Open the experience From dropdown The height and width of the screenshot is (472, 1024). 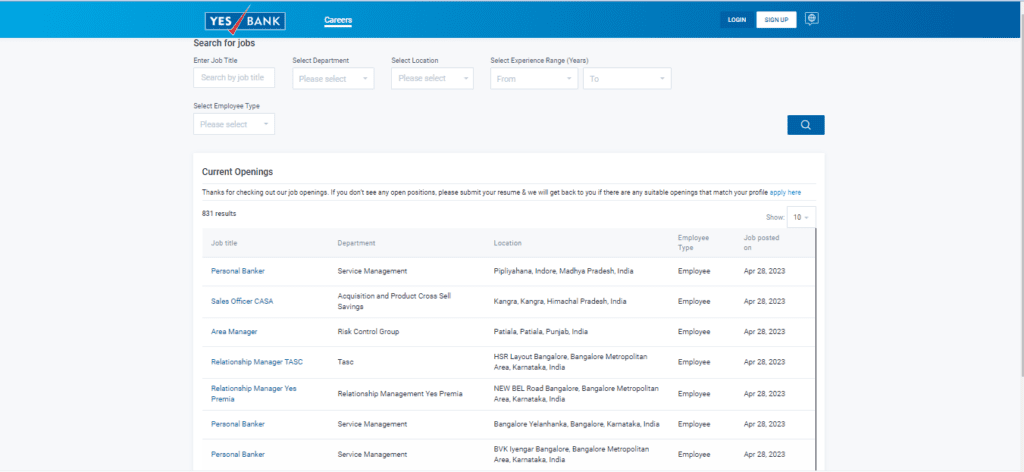[x=534, y=78]
